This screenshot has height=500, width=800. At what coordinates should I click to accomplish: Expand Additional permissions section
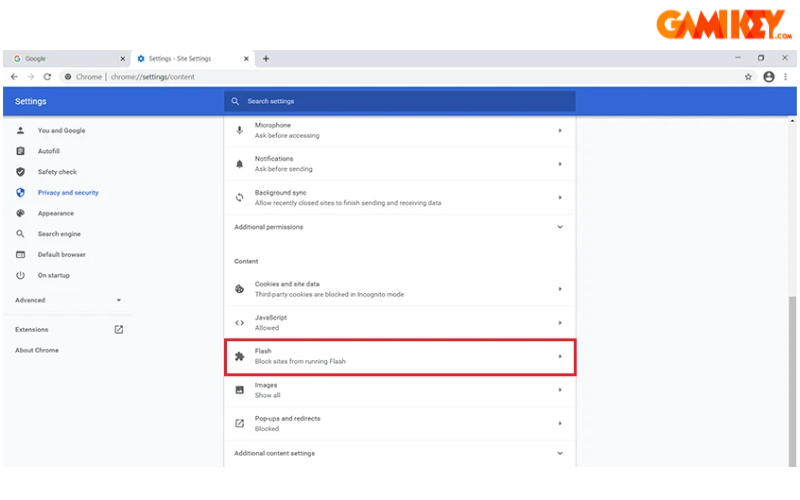(x=559, y=227)
